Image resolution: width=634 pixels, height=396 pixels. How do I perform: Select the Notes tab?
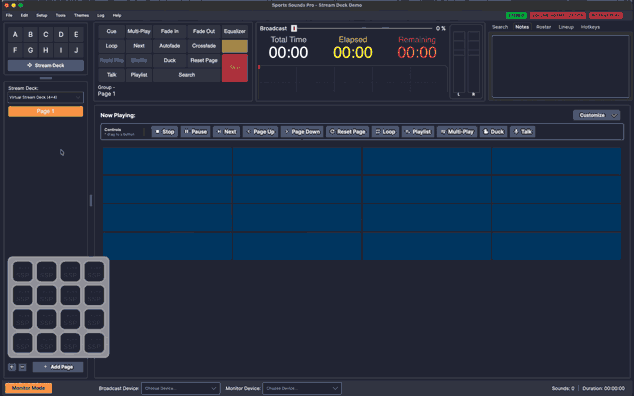tap(522, 27)
